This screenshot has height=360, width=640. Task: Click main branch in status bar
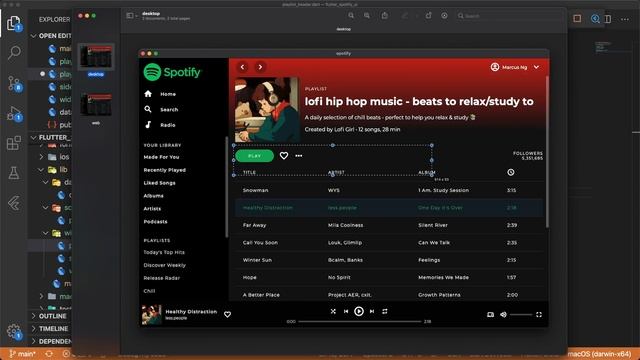pos(22,354)
